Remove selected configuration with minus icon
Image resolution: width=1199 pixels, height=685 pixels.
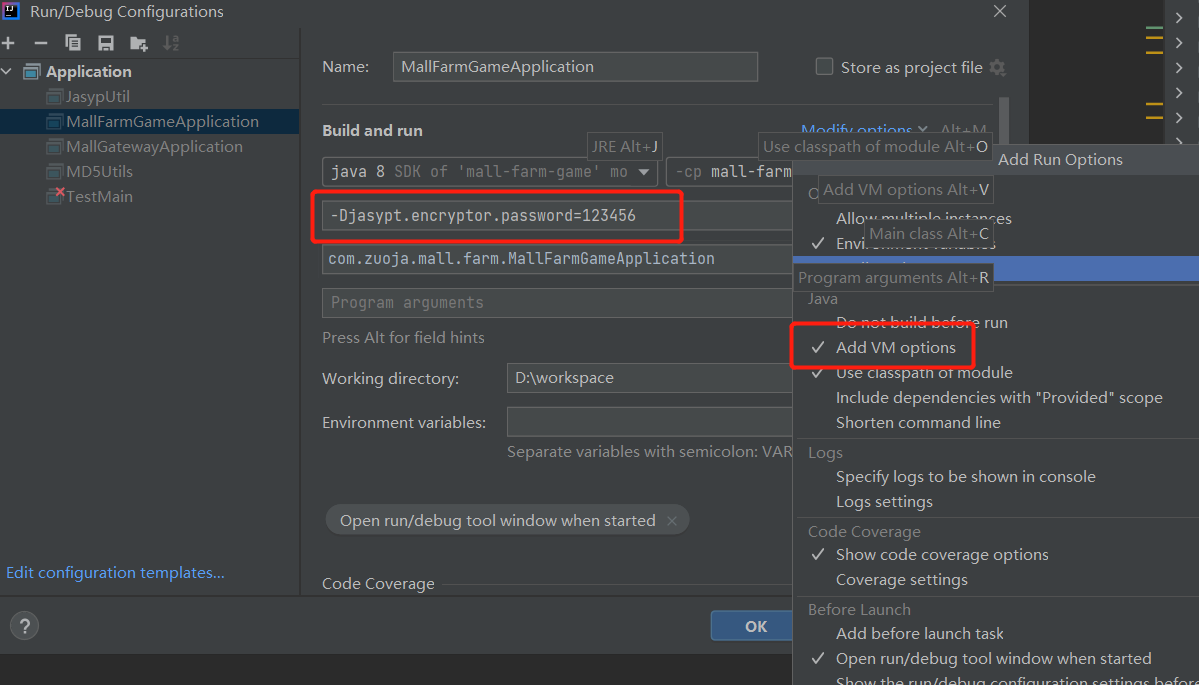pyautogui.click(x=41, y=44)
